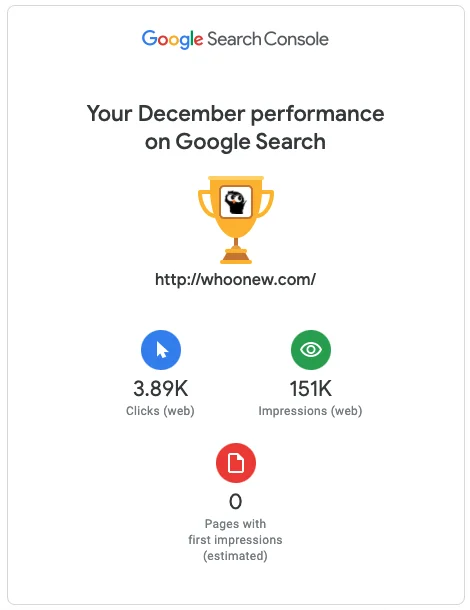Click the red page document icon
Viewport: 470px width, 610px height.
click(236, 463)
